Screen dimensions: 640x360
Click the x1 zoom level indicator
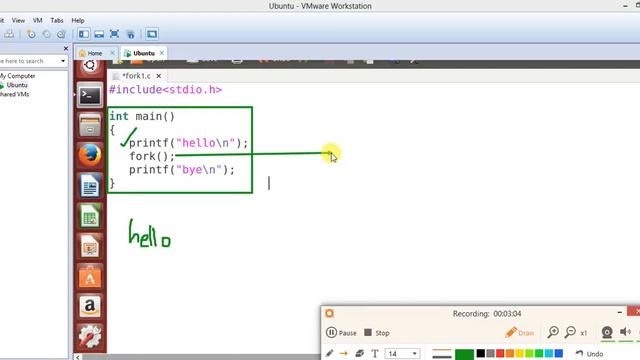[x=584, y=333]
